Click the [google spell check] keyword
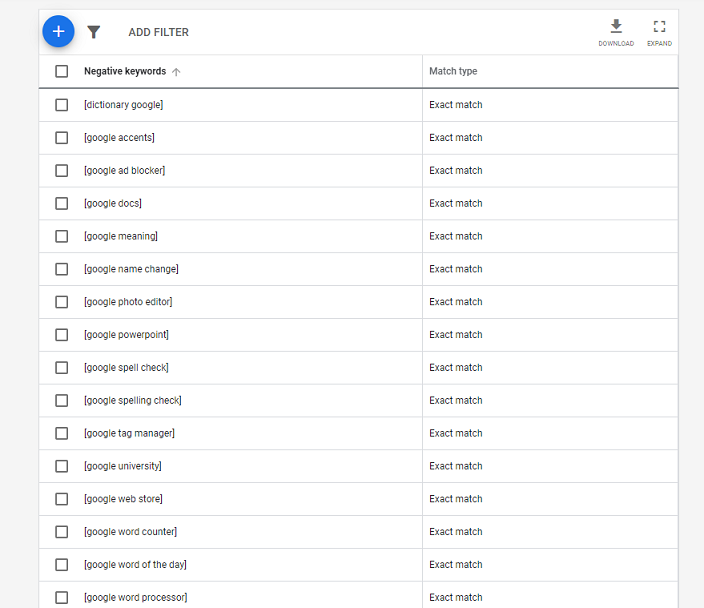This screenshot has height=608, width=704. coord(126,368)
